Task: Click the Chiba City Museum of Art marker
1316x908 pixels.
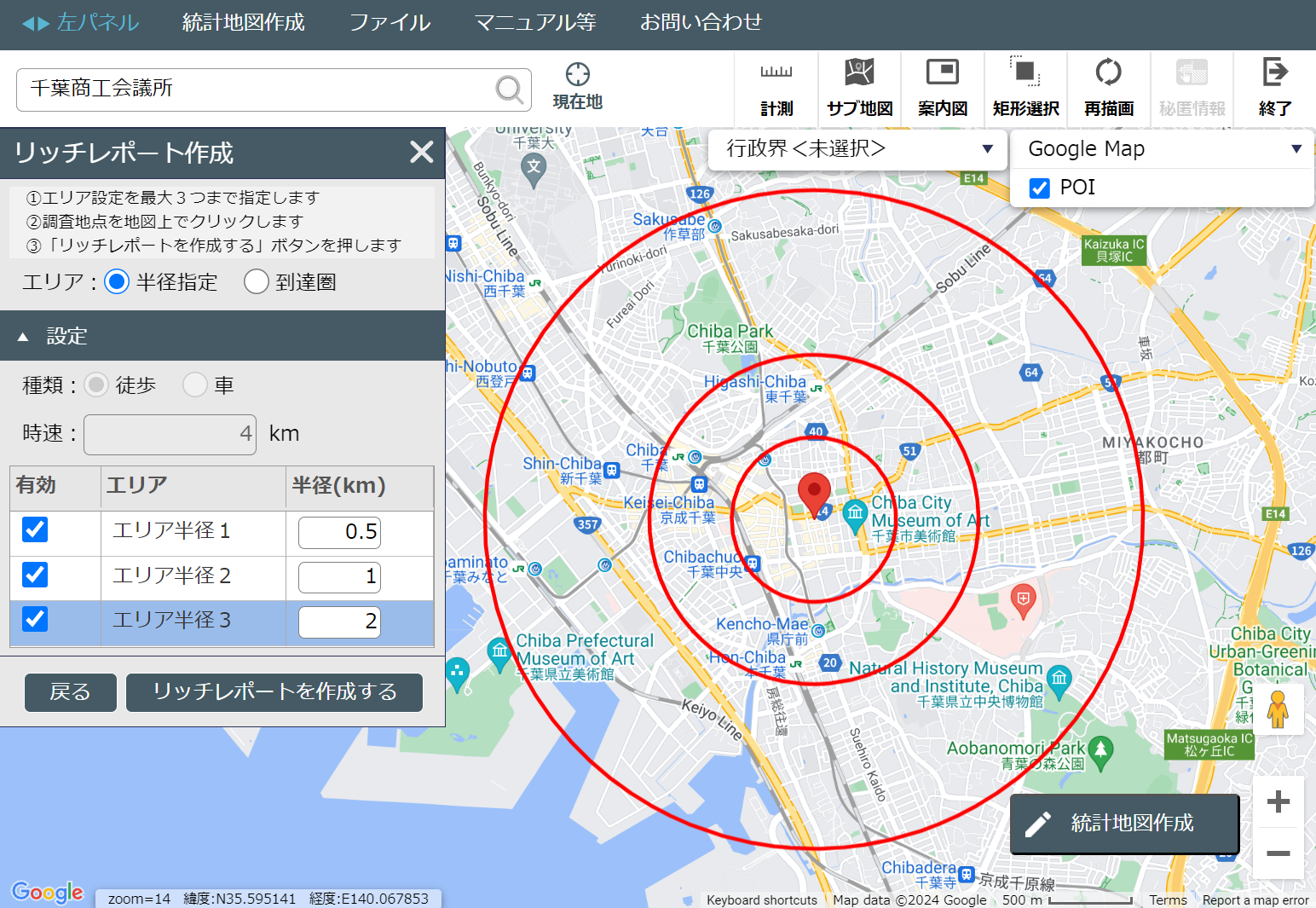Action: (x=855, y=514)
